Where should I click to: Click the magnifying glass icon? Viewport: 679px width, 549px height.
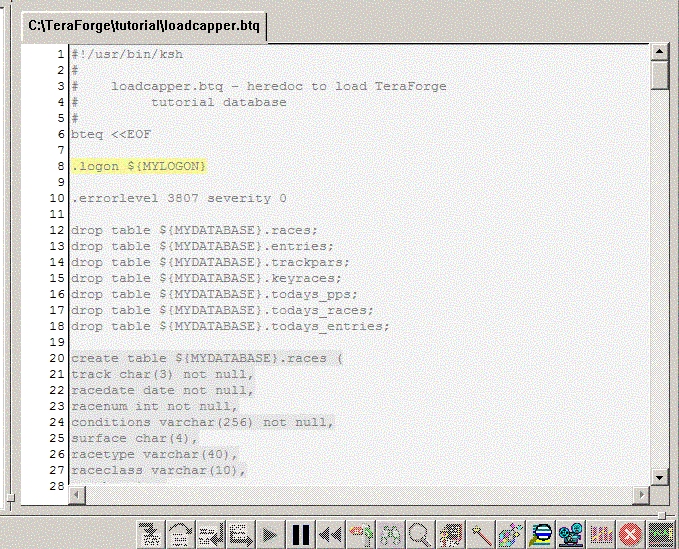420,535
